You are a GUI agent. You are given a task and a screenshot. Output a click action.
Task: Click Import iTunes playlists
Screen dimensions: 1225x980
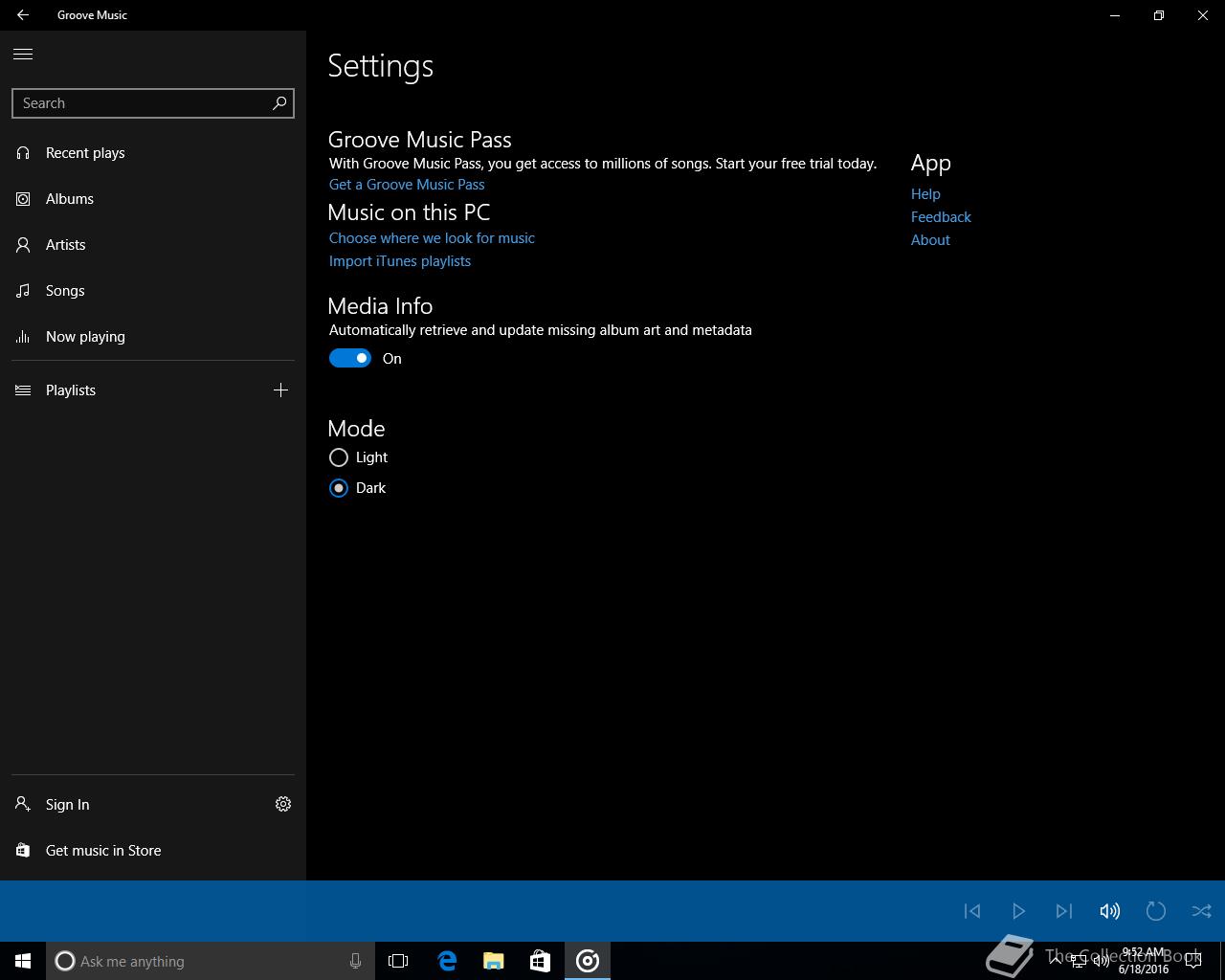click(x=400, y=261)
